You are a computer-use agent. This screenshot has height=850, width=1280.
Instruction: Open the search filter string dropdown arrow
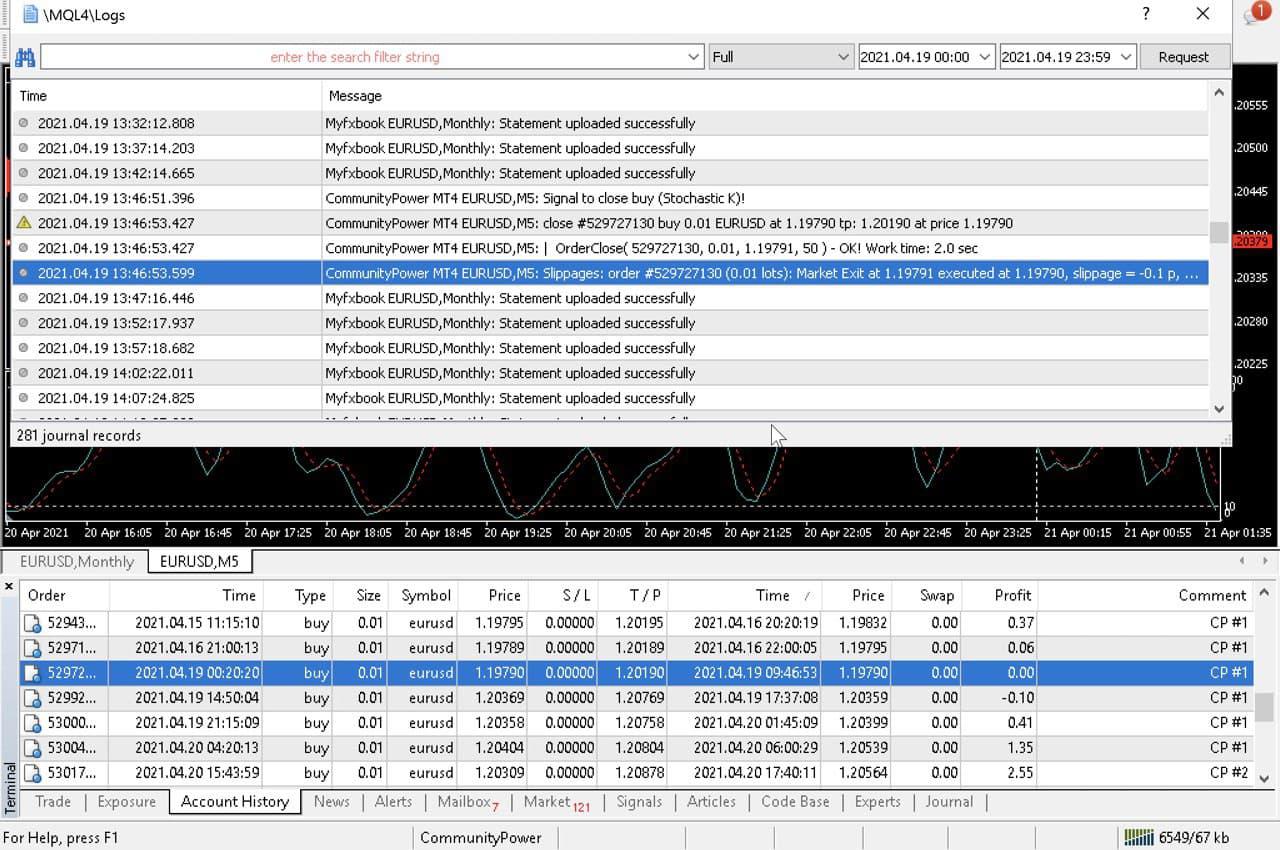694,57
